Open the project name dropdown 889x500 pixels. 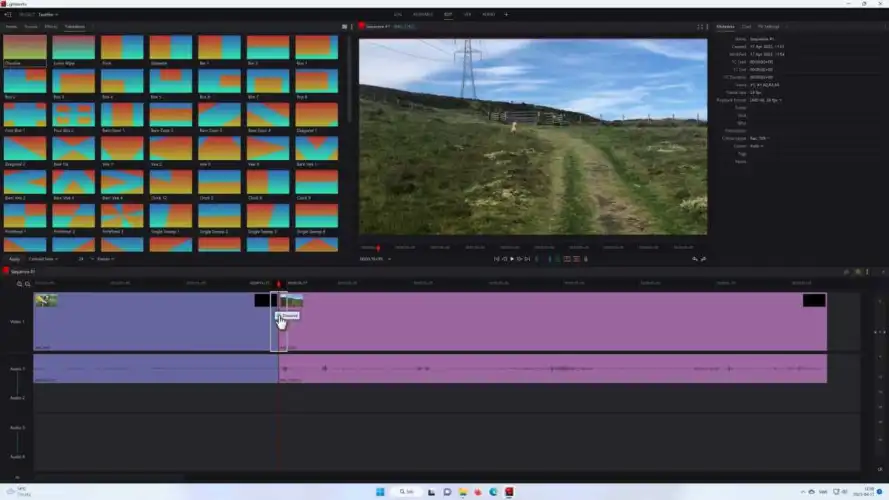[x=48, y=15]
